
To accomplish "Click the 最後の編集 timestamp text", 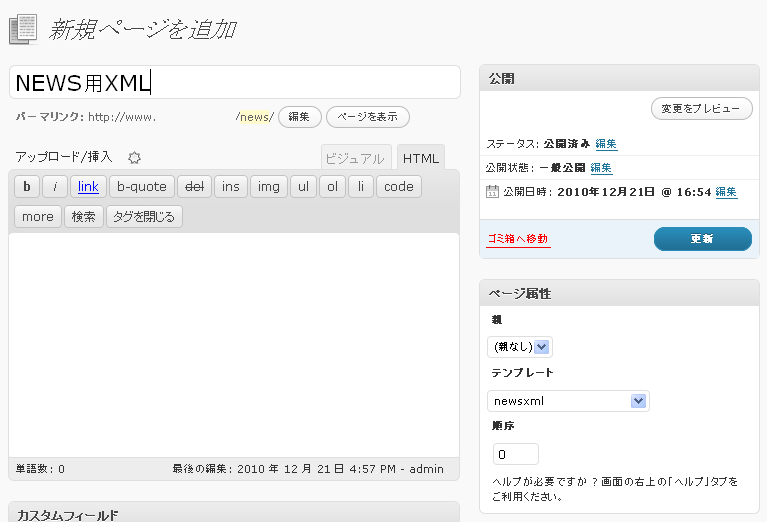I will (x=308, y=469).
